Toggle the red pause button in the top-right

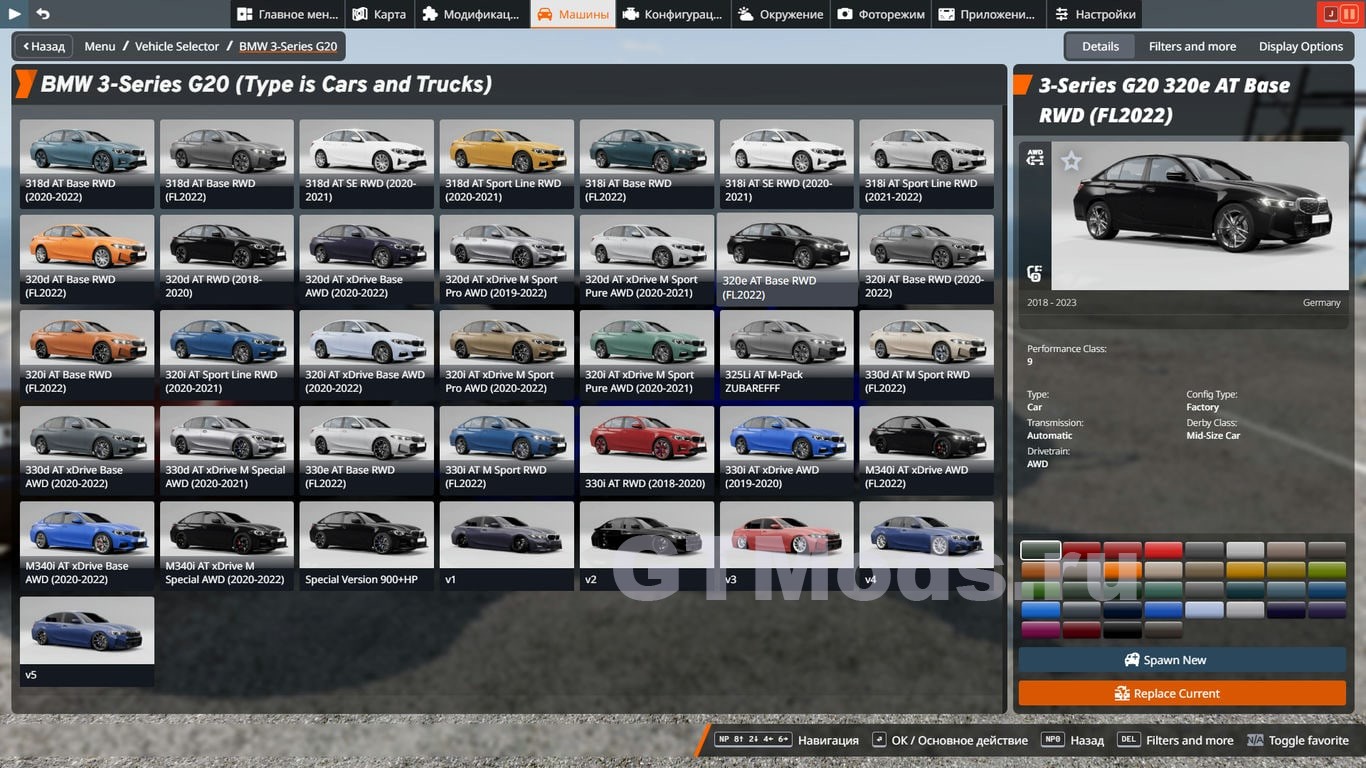(1349, 14)
